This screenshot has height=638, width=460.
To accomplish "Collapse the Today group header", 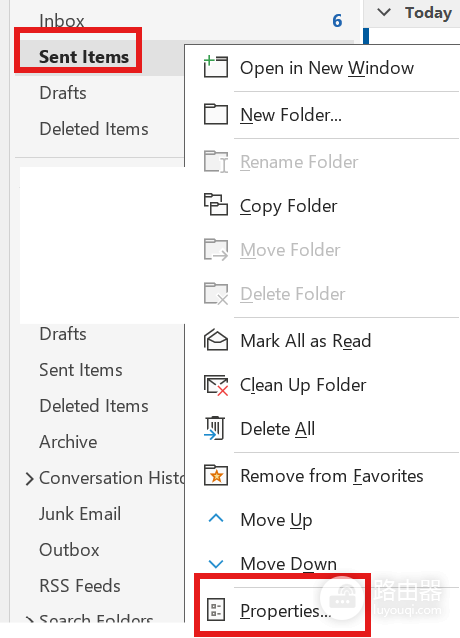I will click(384, 12).
